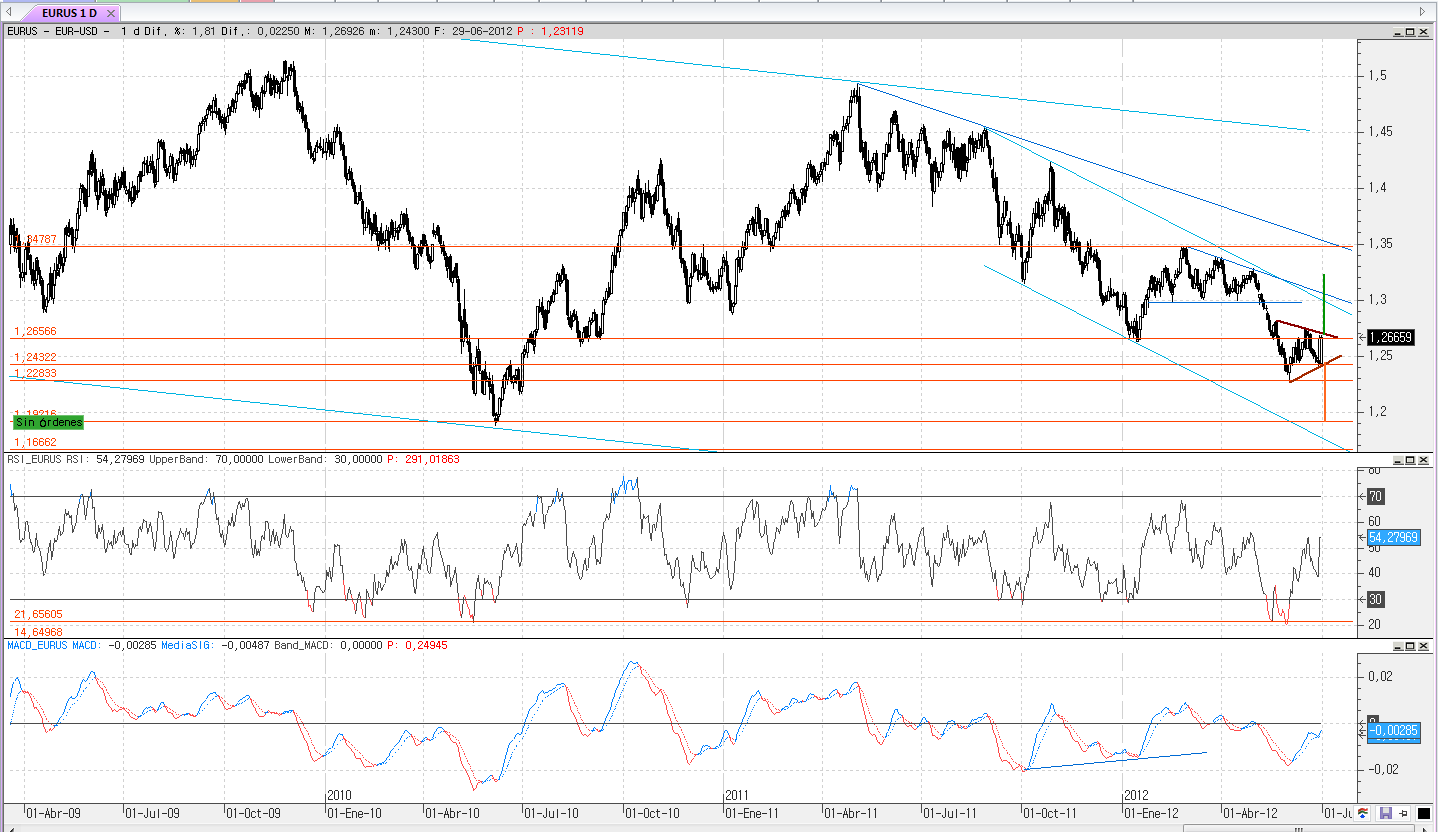Click the 1,5 price axis label
The image size is (1438, 832).
[1378, 76]
